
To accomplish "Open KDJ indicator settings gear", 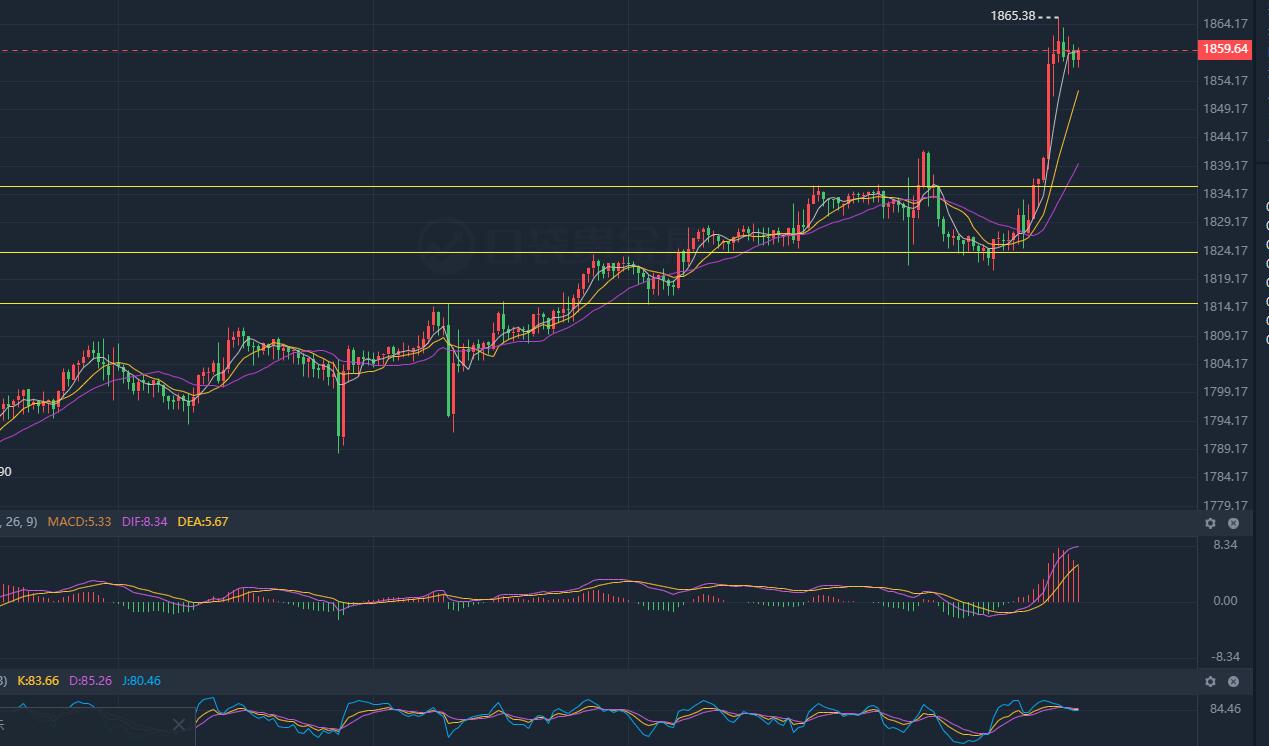I will point(1210,681).
